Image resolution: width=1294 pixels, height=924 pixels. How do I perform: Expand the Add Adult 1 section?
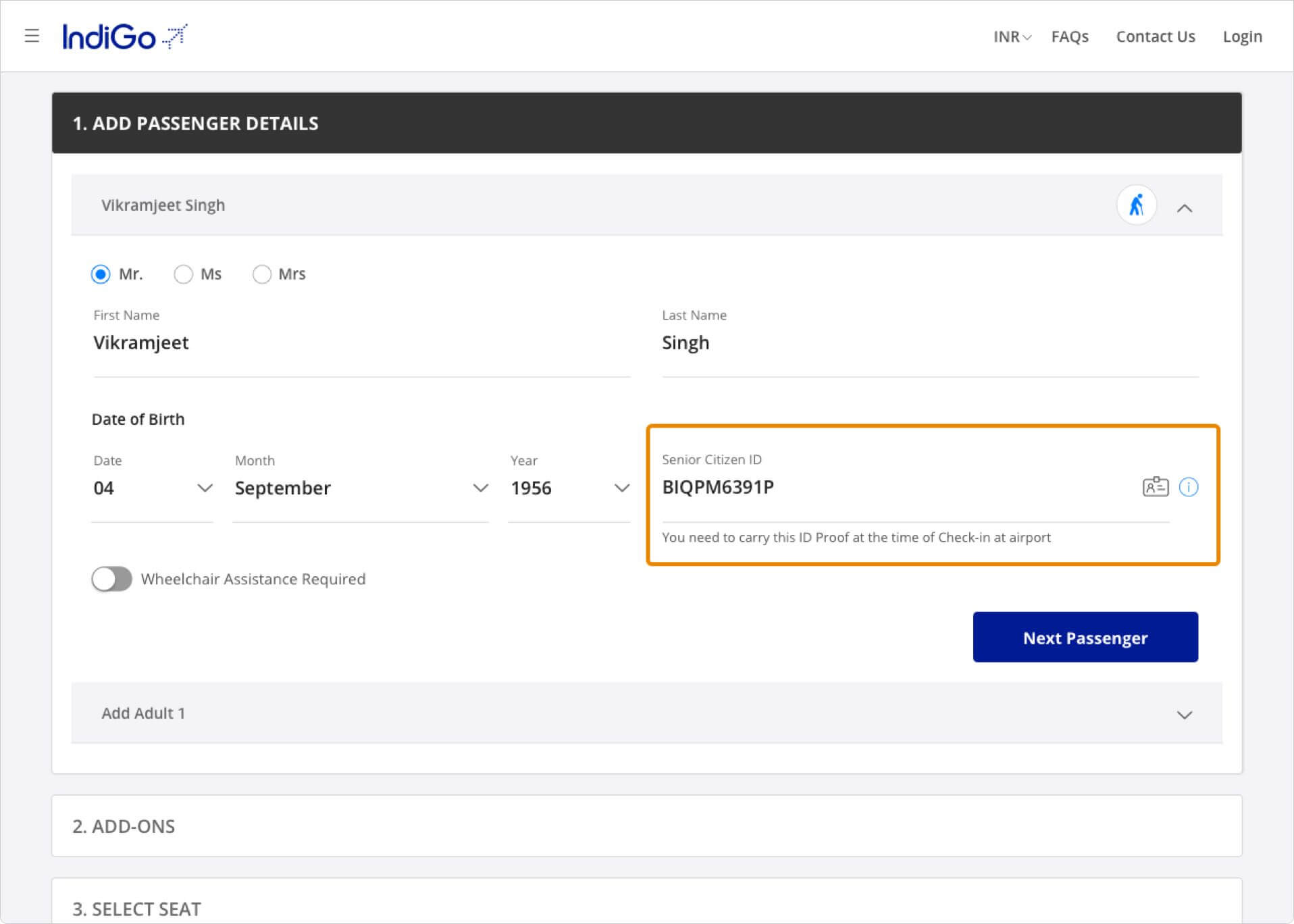[x=1184, y=715]
